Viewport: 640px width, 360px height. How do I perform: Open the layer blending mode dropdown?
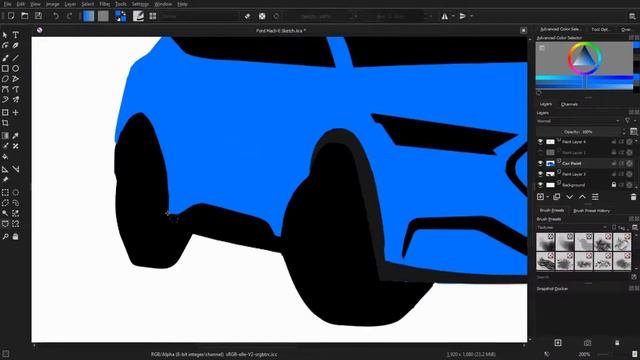579,121
